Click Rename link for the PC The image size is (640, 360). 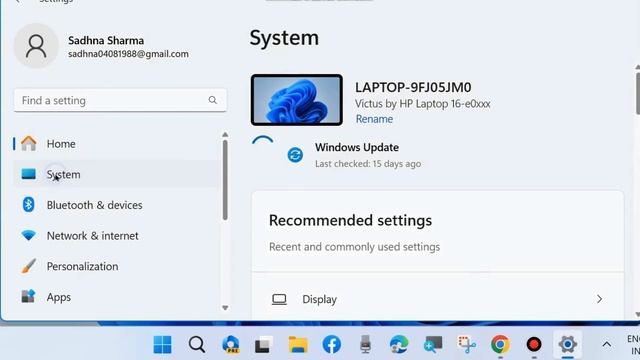tap(374, 119)
